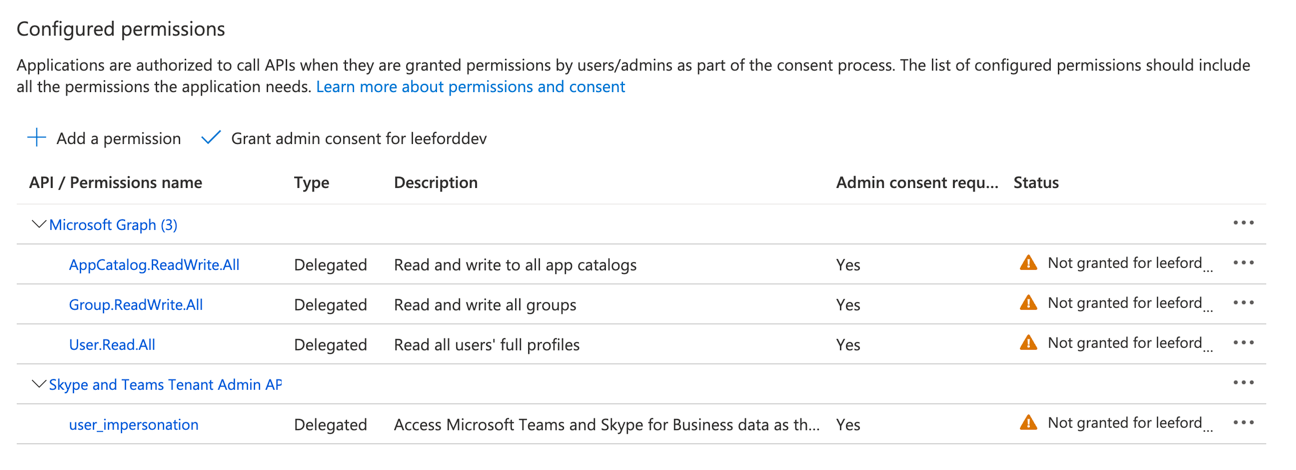1296x470 pixels.
Task: Click the API / Permissions name column header
Action: tap(116, 182)
